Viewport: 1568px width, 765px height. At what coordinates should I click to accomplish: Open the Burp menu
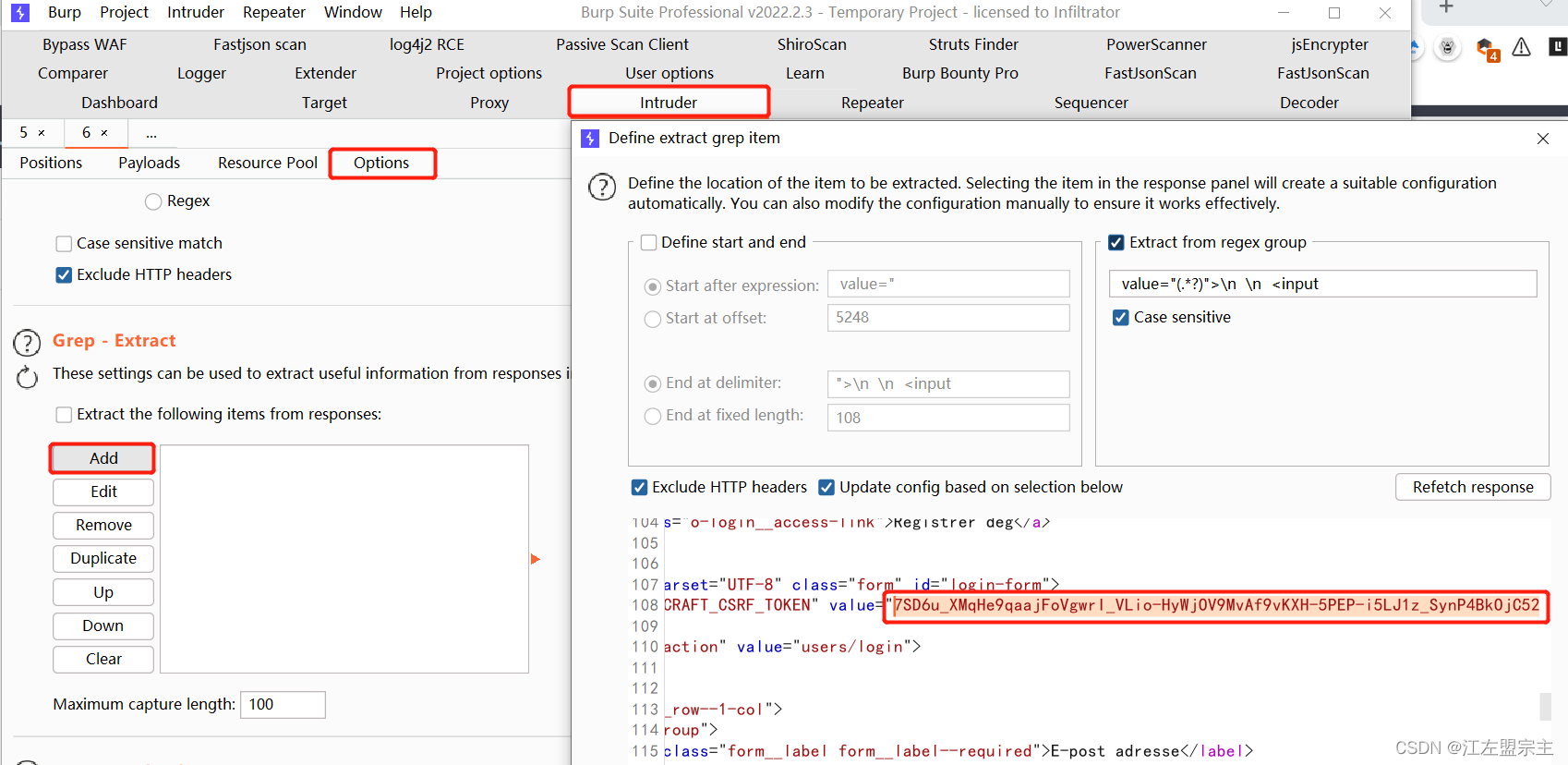click(65, 12)
